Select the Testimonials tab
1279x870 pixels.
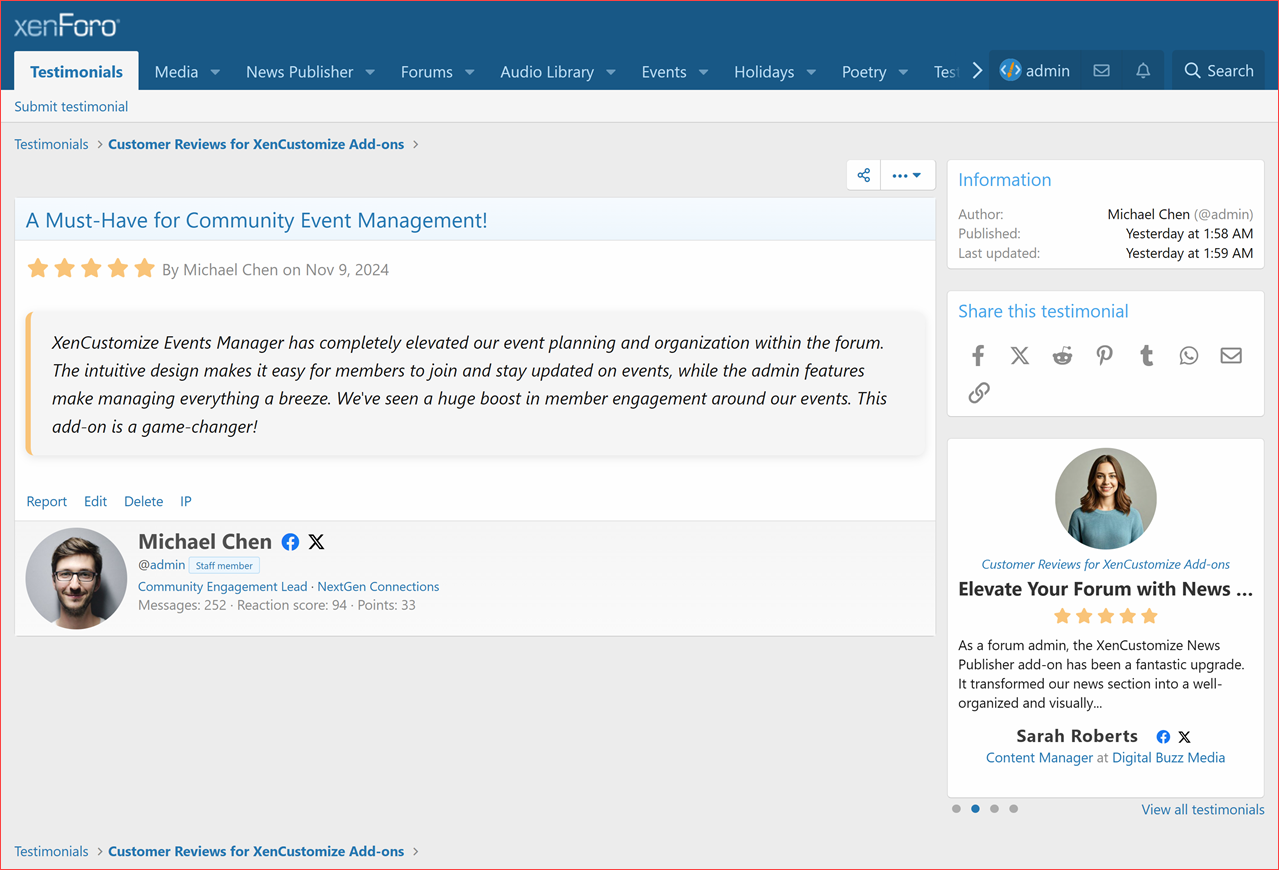(76, 72)
